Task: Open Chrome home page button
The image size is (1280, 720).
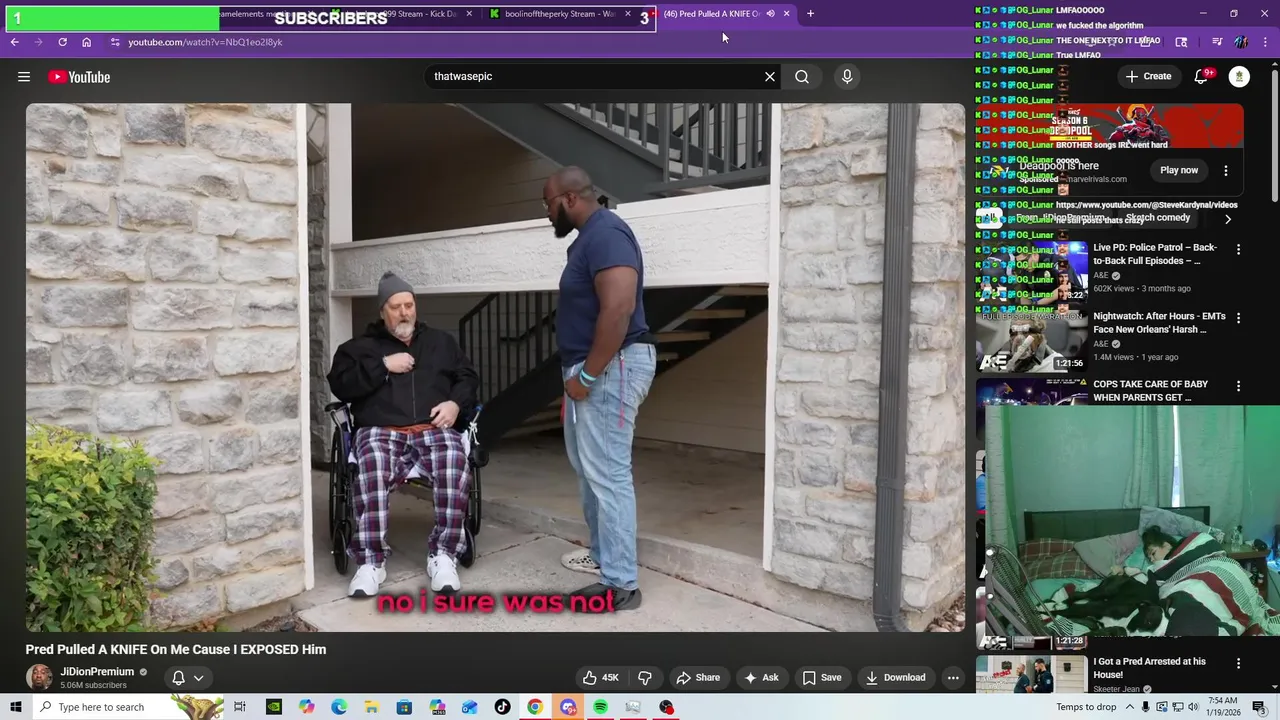Action: click(86, 42)
